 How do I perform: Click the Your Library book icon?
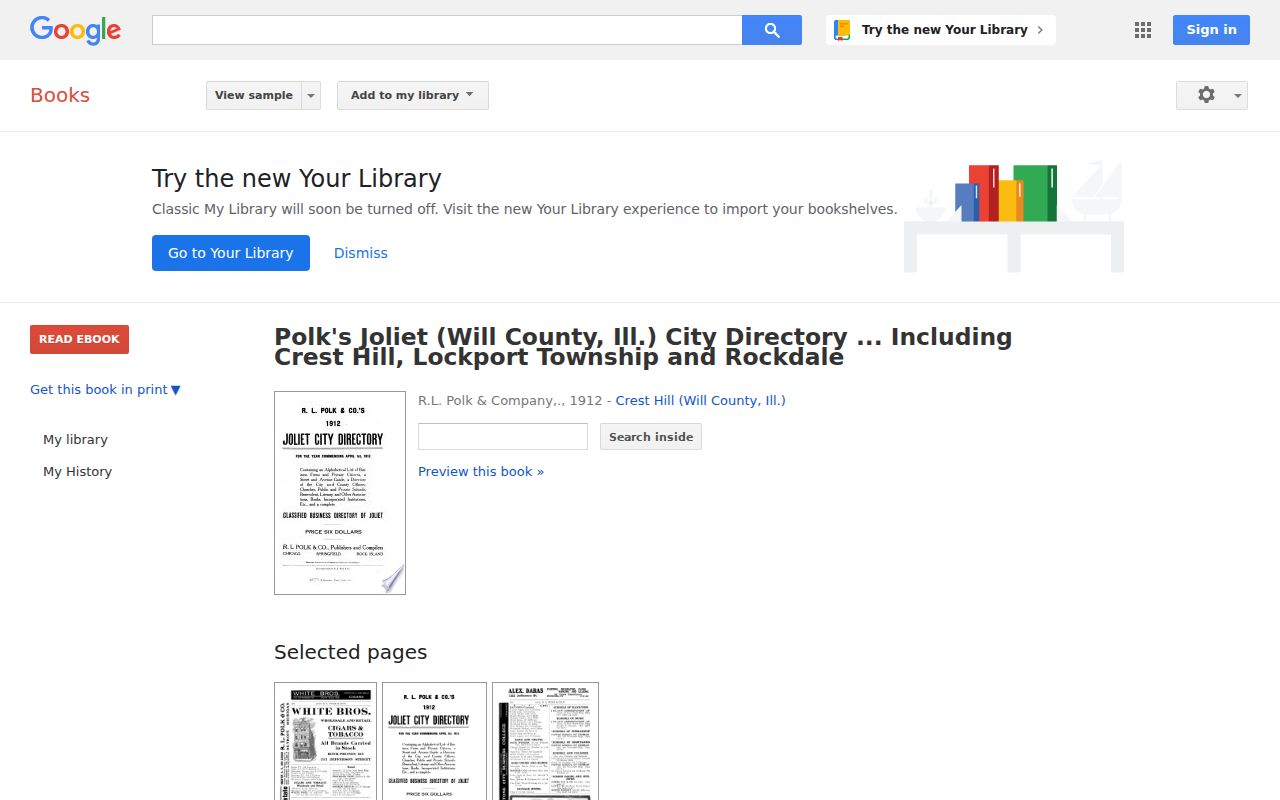[842, 30]
